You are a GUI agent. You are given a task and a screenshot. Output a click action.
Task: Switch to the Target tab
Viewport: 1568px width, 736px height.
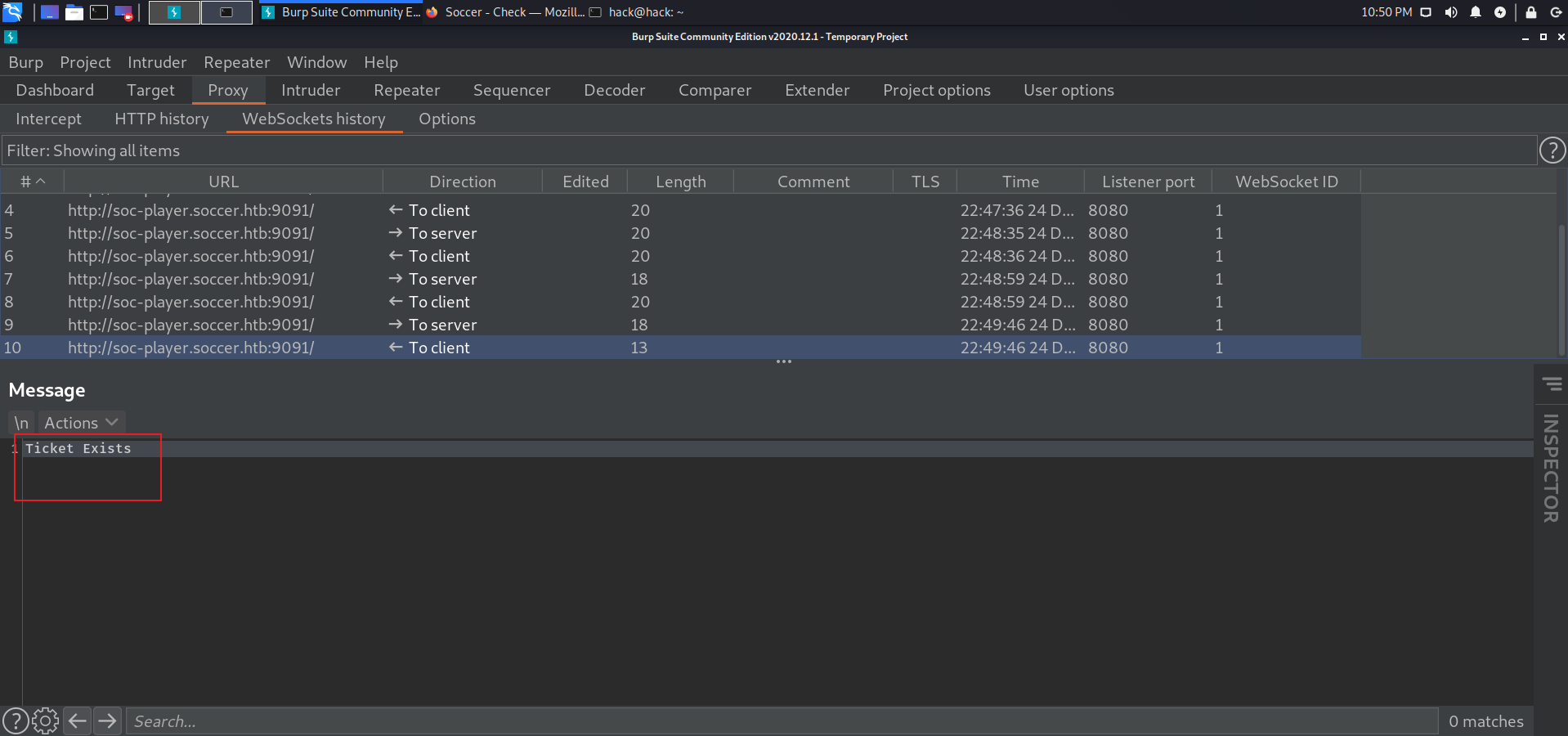(x=150, y=90)
